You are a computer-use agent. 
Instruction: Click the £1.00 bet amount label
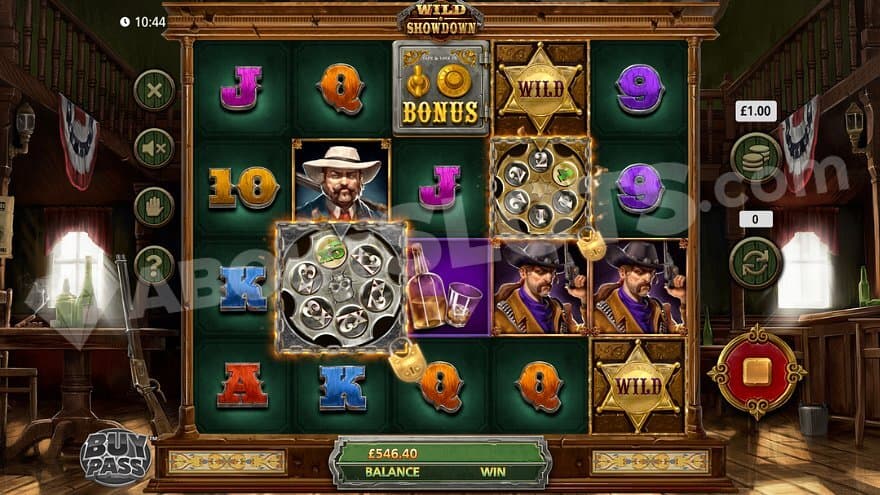(x=756, y=111)
